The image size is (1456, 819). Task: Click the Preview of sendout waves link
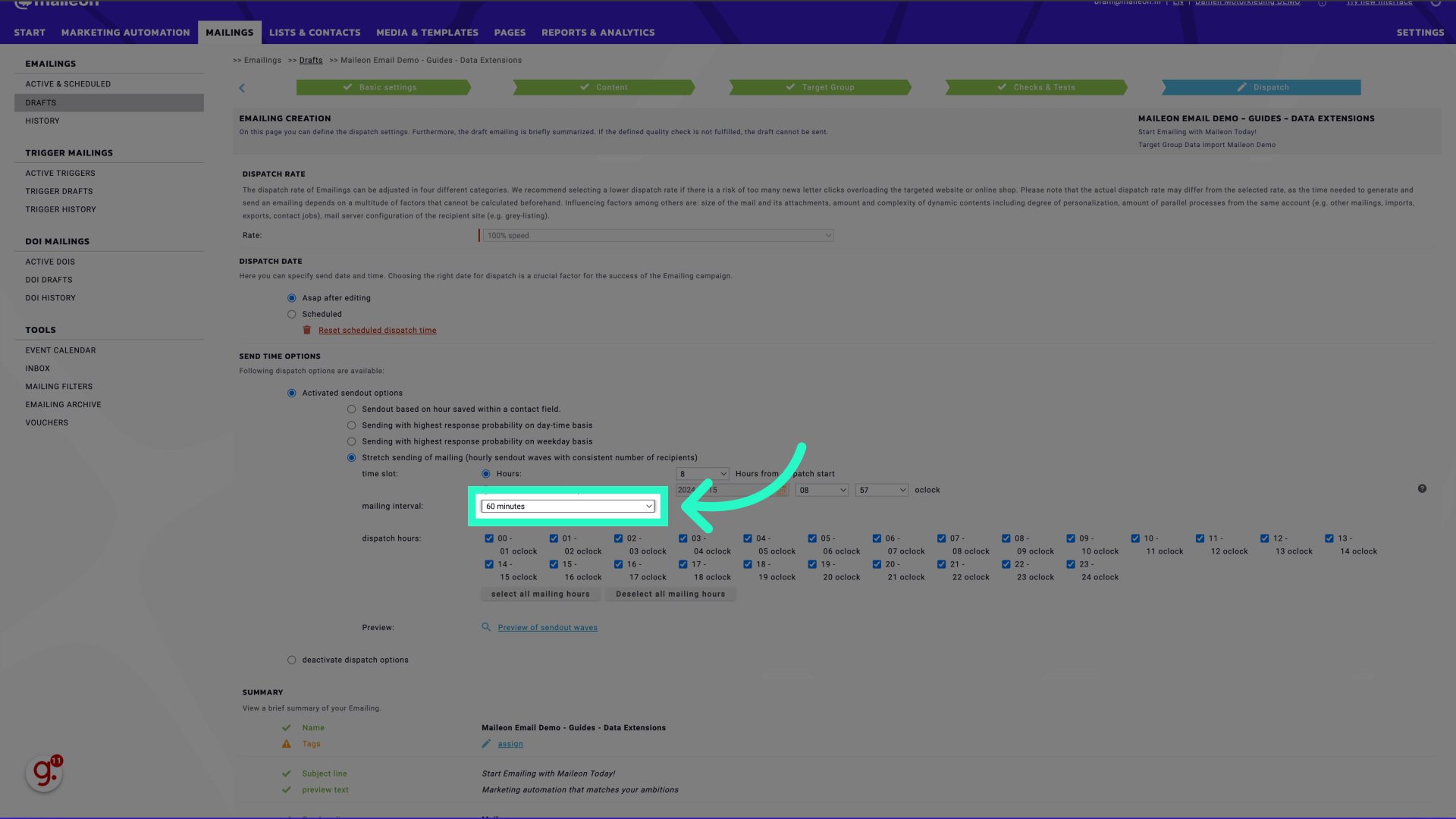[547, 627]
